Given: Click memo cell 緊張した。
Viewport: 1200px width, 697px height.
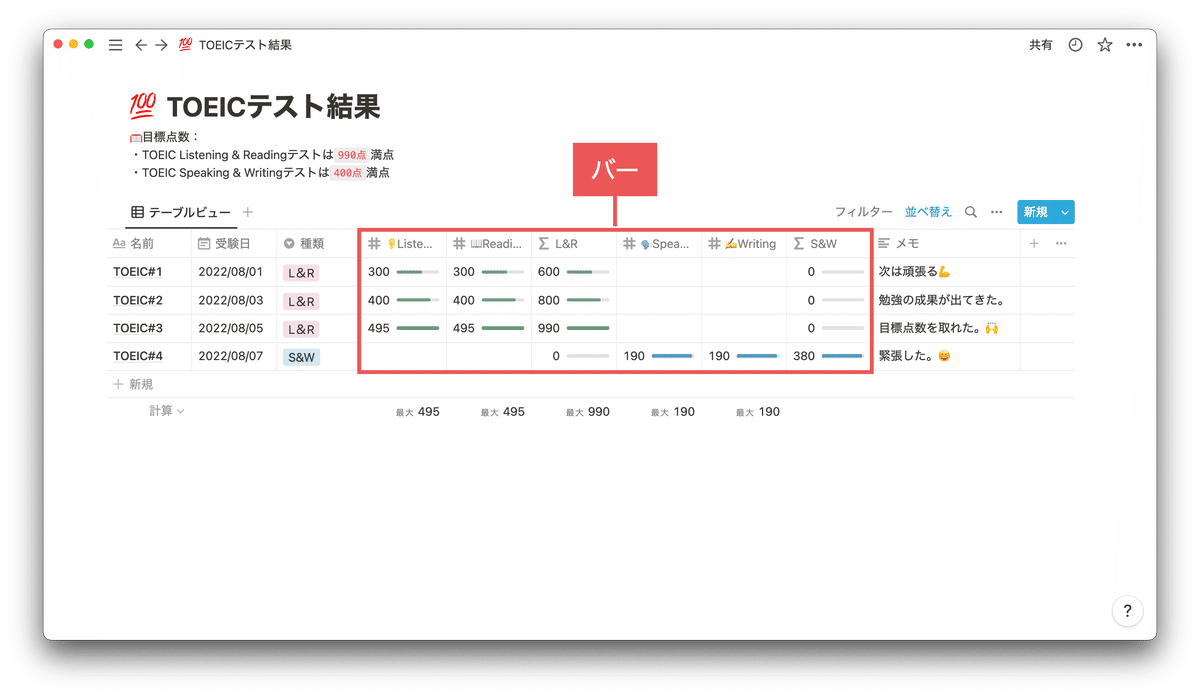Looking at the screenshot, I should tap(946, 356).
